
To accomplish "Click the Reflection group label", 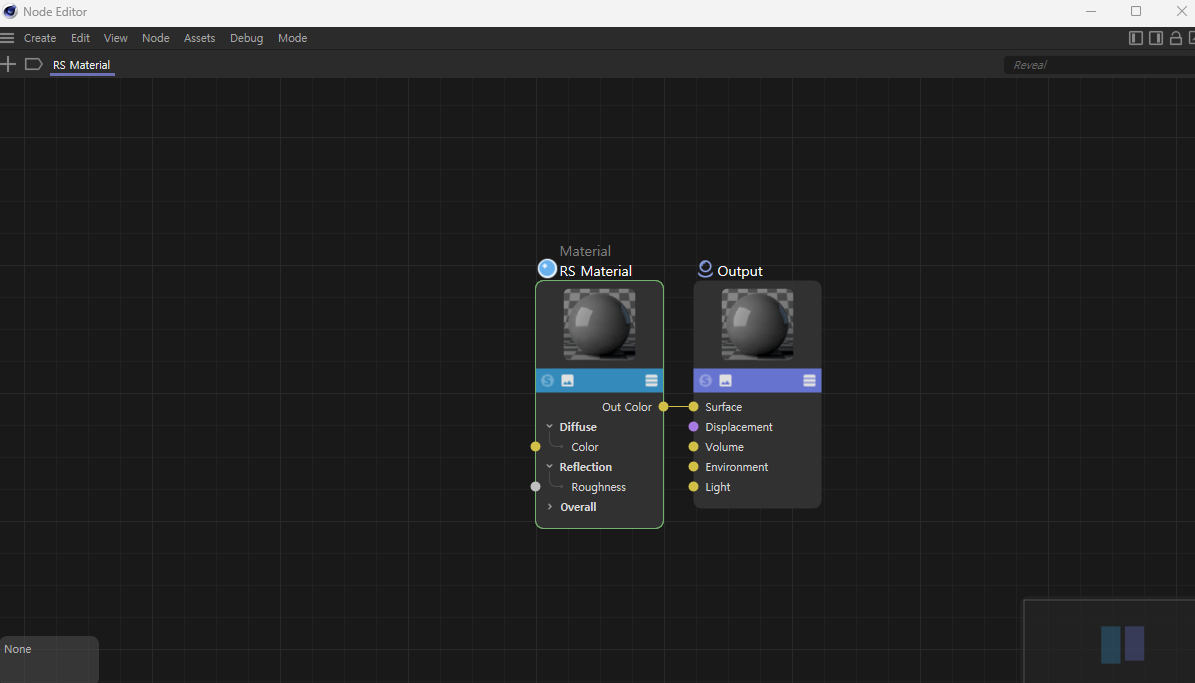I will tap(585, 467).
